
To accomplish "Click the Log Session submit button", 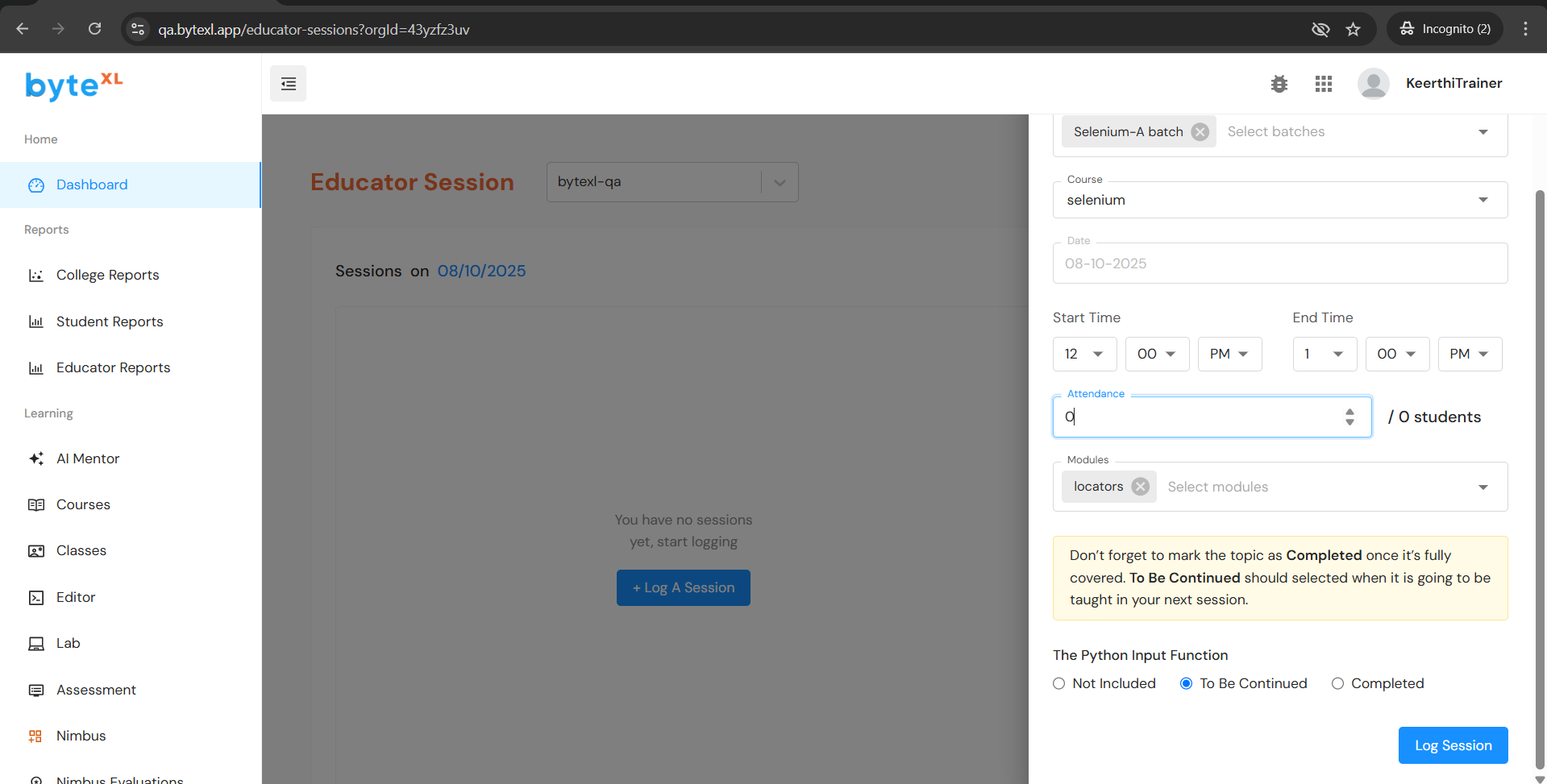I will [1453, 745].
